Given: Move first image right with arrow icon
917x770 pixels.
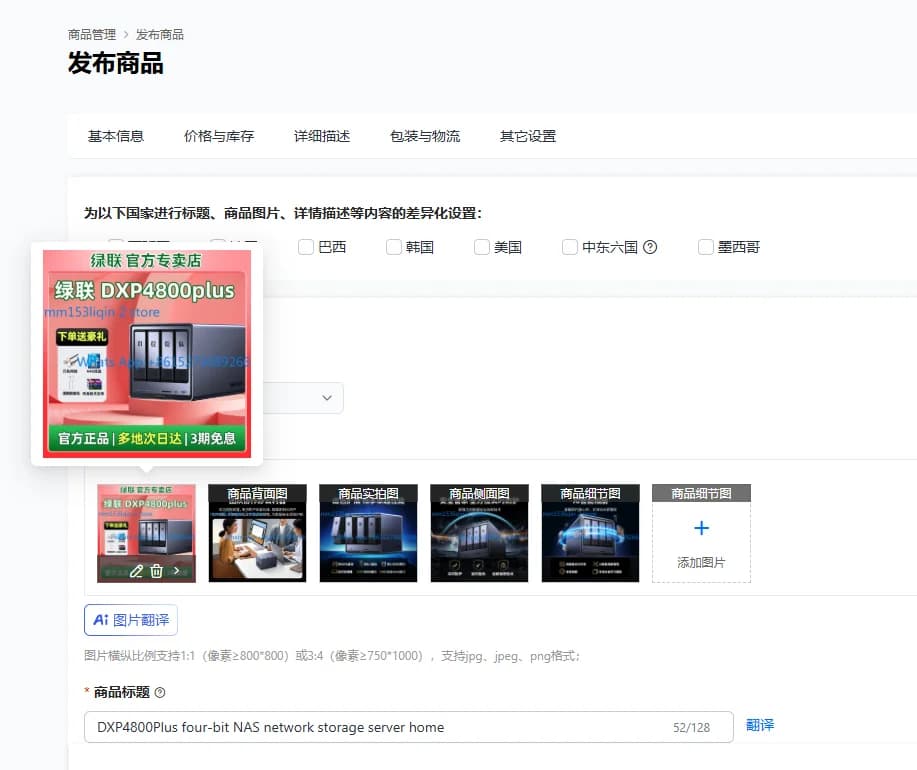Looking at the screenshot, I should (176, 571).
